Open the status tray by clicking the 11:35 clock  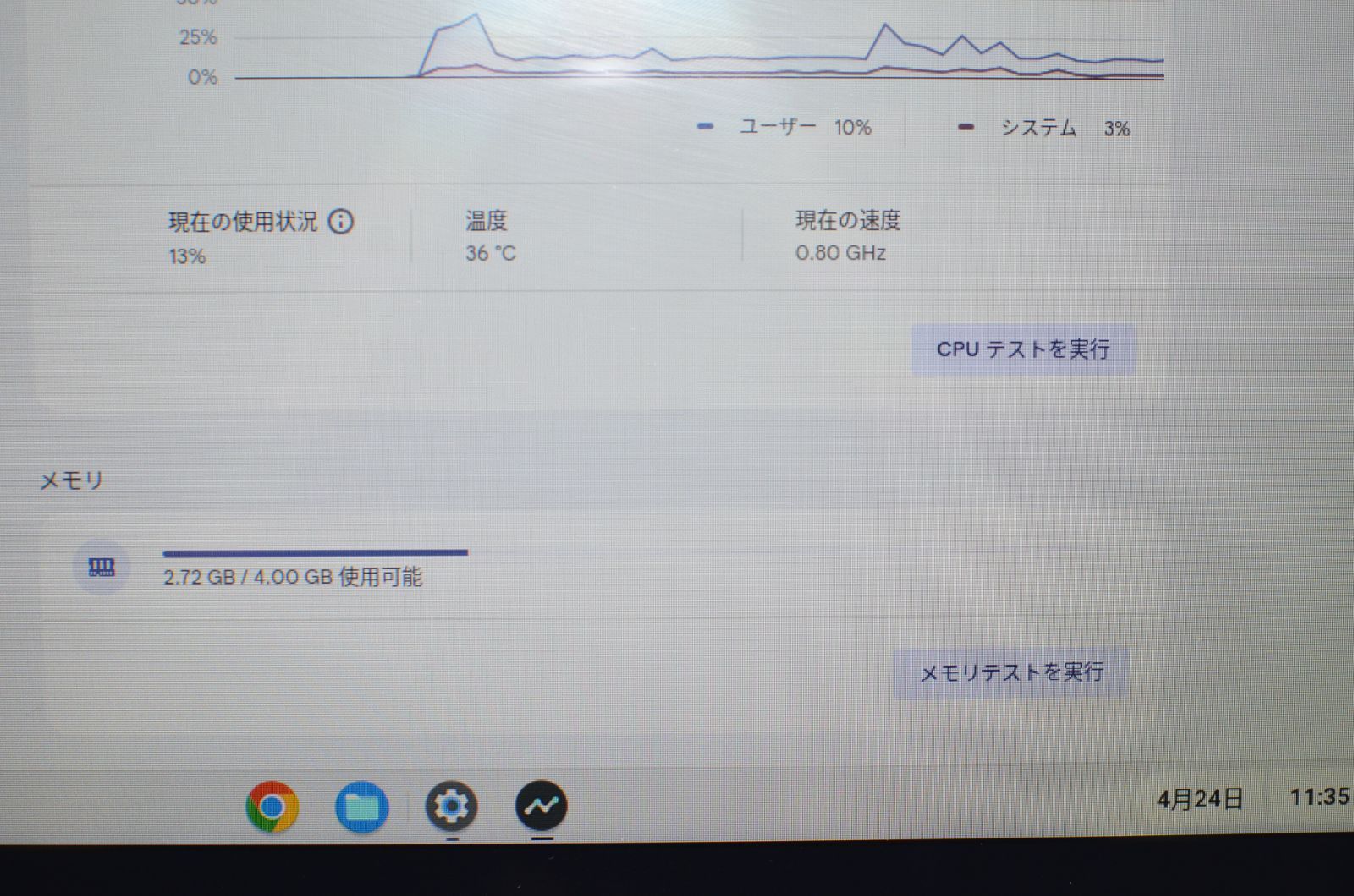1324,796
